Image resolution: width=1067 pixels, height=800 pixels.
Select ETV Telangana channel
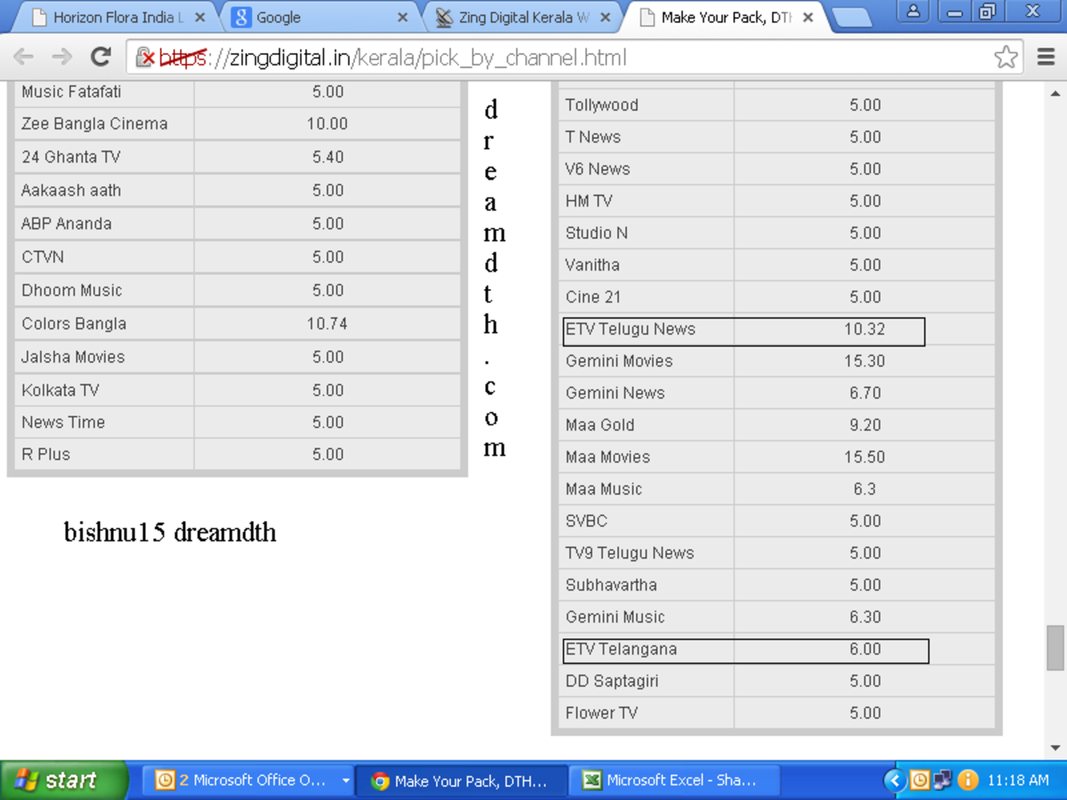click(x=621, y=650)
